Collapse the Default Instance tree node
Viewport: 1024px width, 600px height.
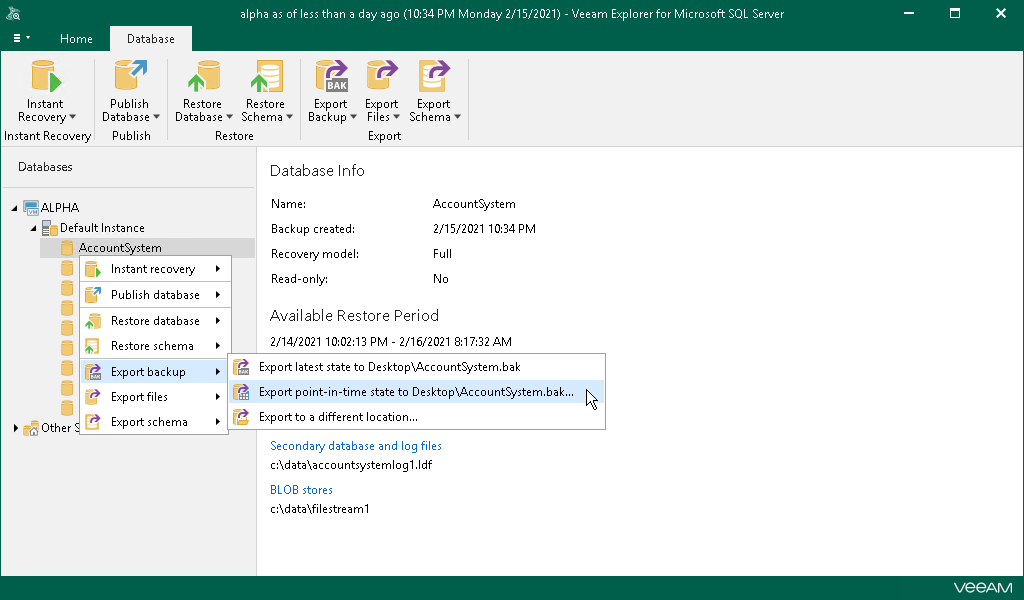pyautogui.click(x=33, y=229)
